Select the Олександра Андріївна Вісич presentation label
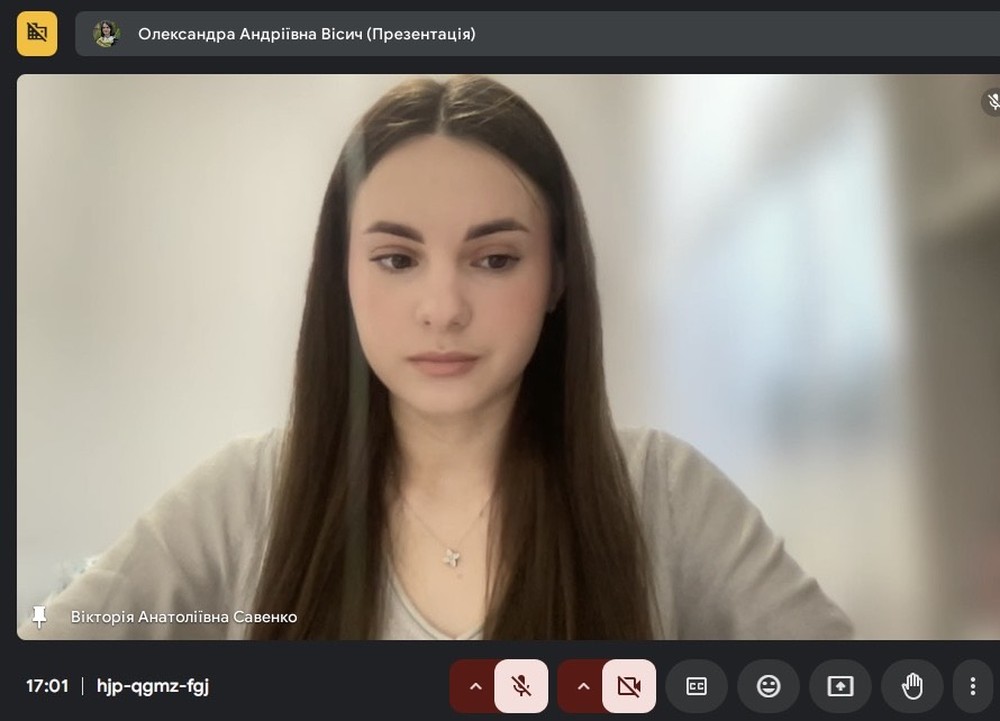This screenshot has width=1000, height=721. click(x=306, y=34)
